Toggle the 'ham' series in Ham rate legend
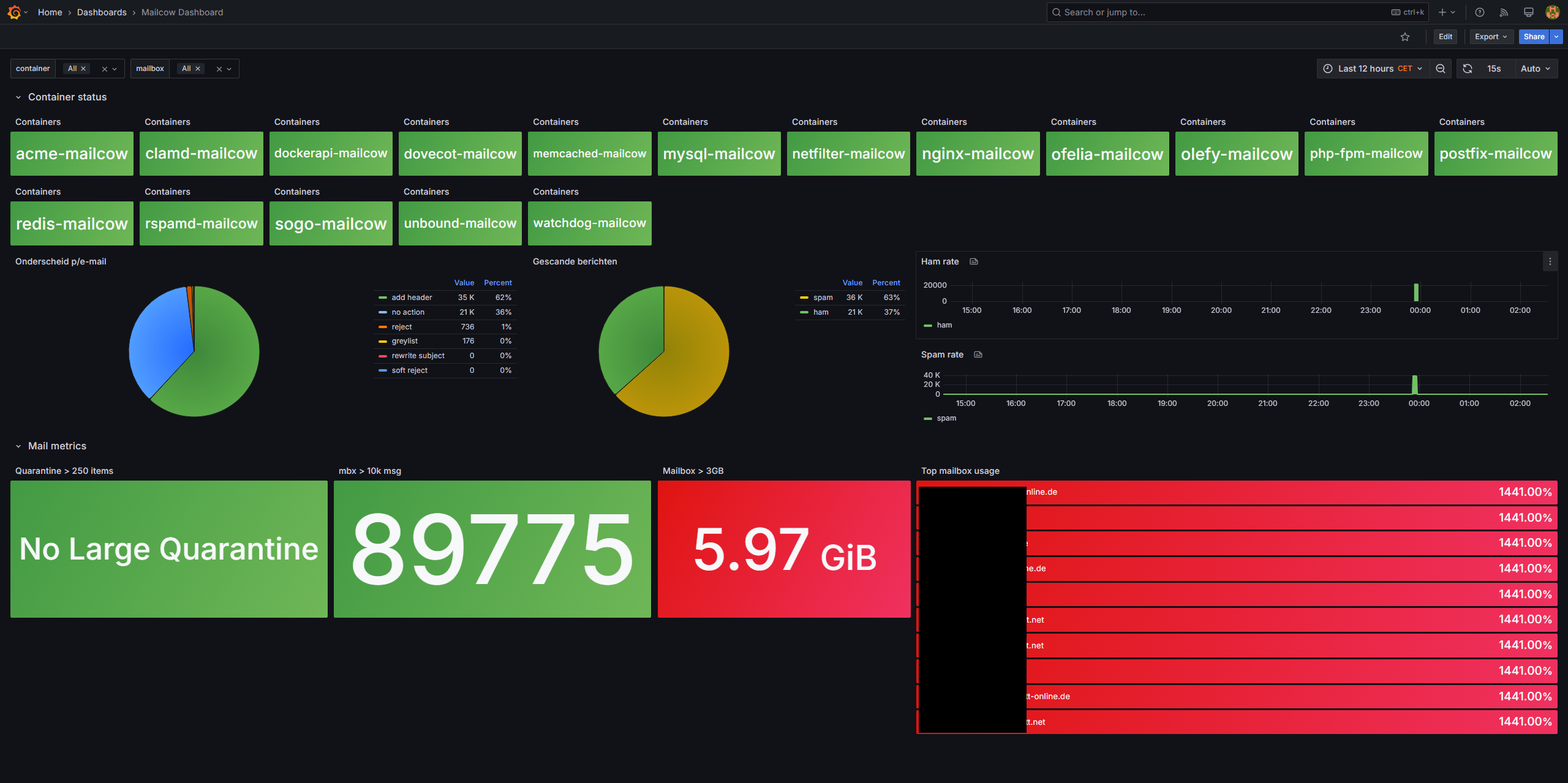1568x783 pixels. point(944,325)
